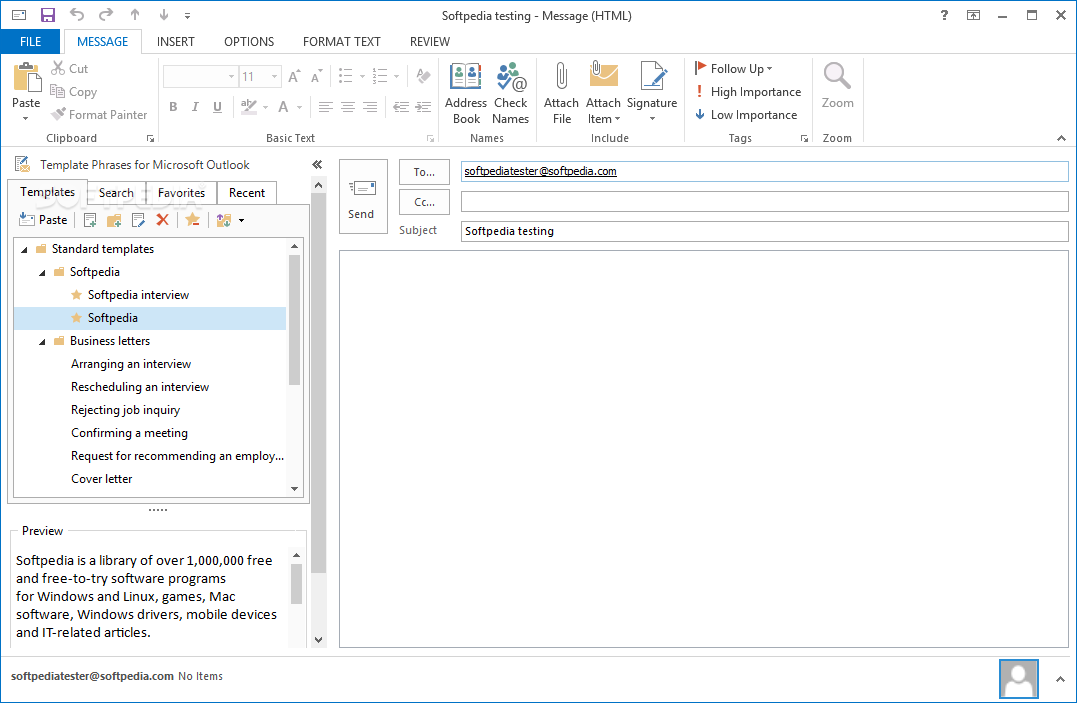Collapse Template Phrases pane with double chevron
This screenshot has width=1077, height=703.
pyautogui.click(x=317, y=164)
